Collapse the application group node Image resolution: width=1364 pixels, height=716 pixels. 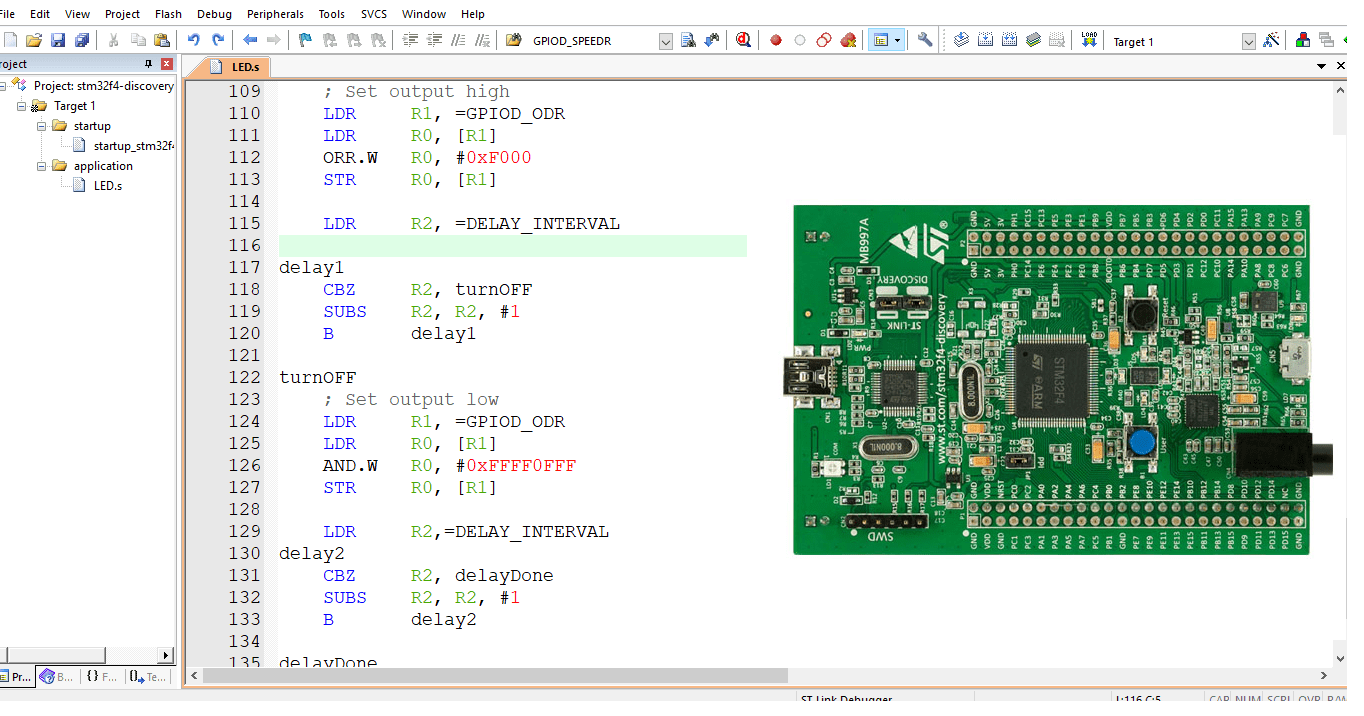(x=42, y=166)
